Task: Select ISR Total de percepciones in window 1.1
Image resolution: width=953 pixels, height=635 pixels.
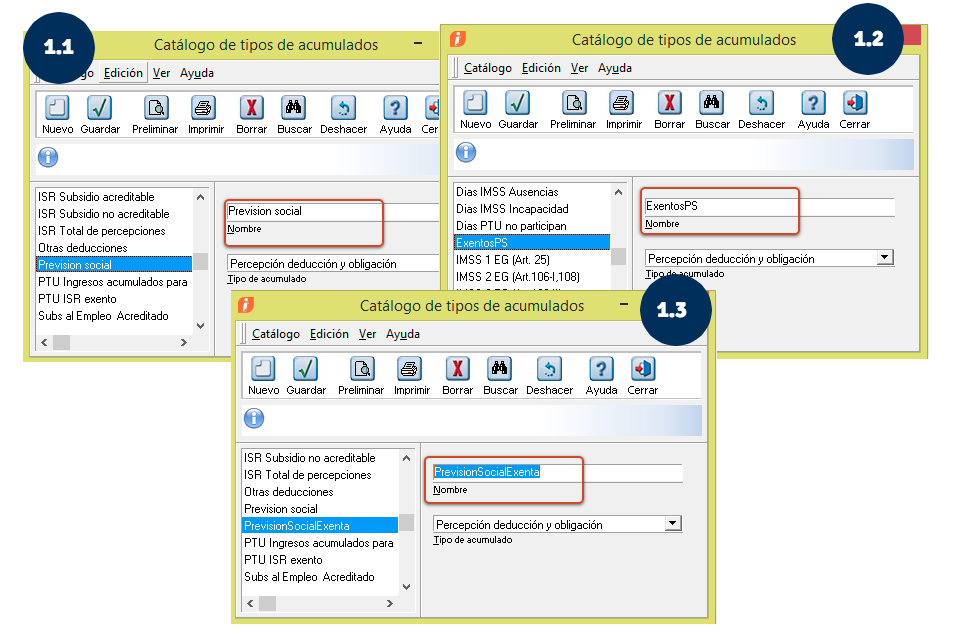Action: (x=114, y=231)
